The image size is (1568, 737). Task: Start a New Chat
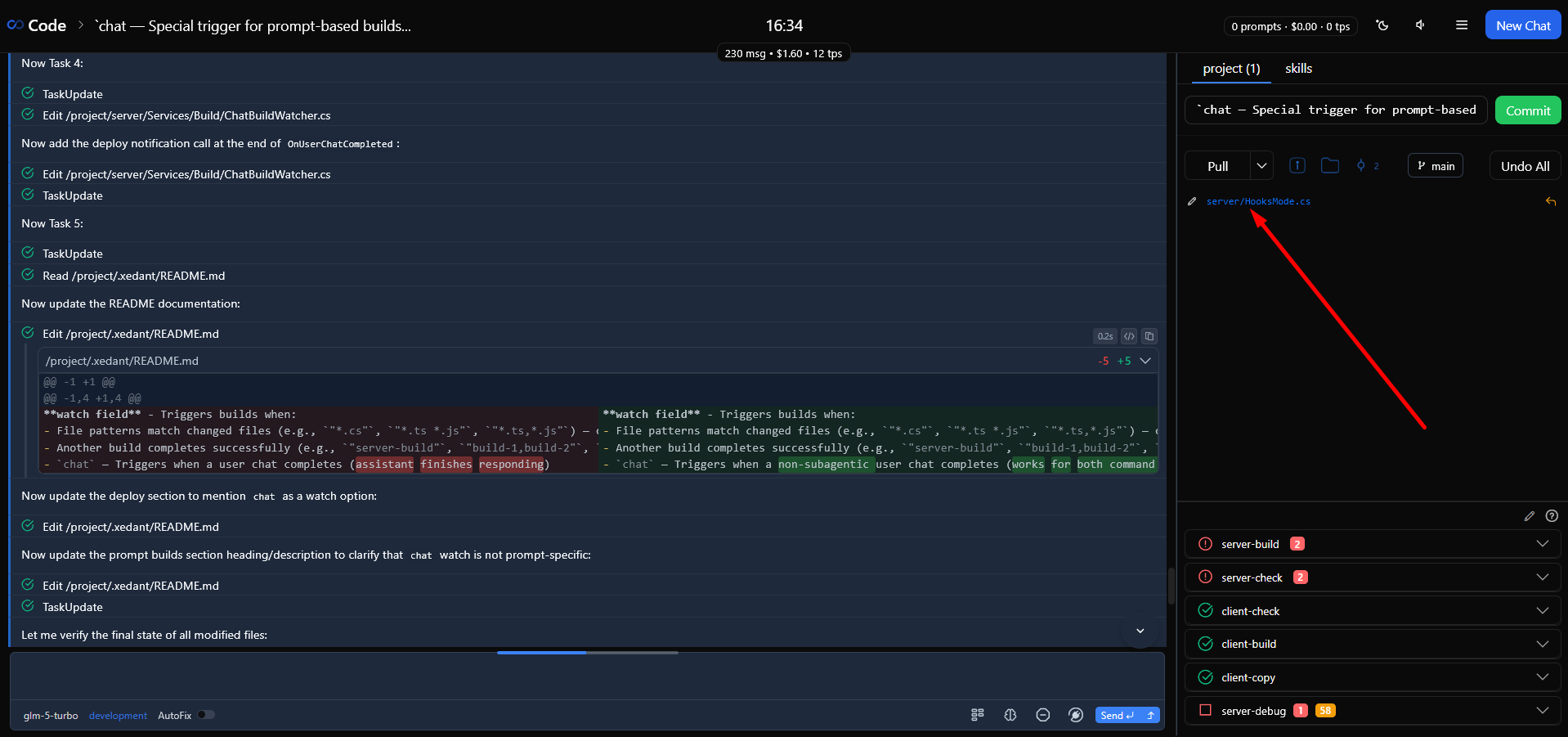[1523, 25]
